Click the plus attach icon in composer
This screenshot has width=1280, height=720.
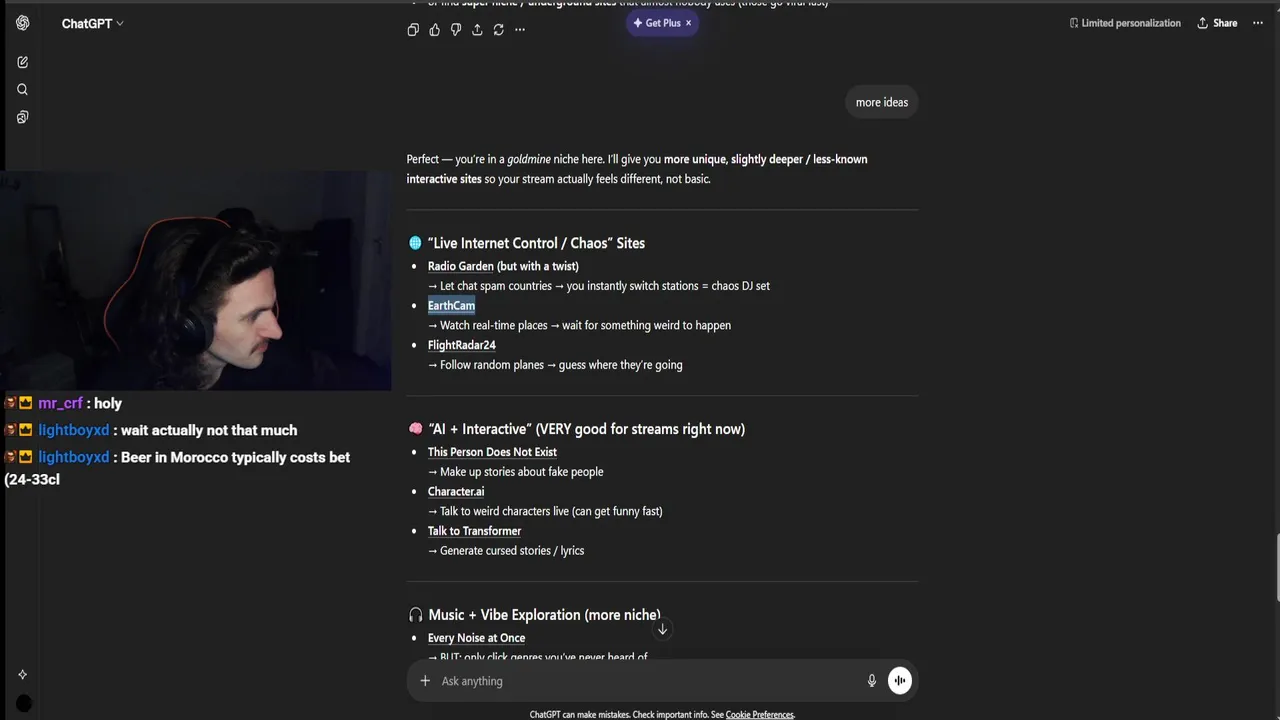(425, 681)
